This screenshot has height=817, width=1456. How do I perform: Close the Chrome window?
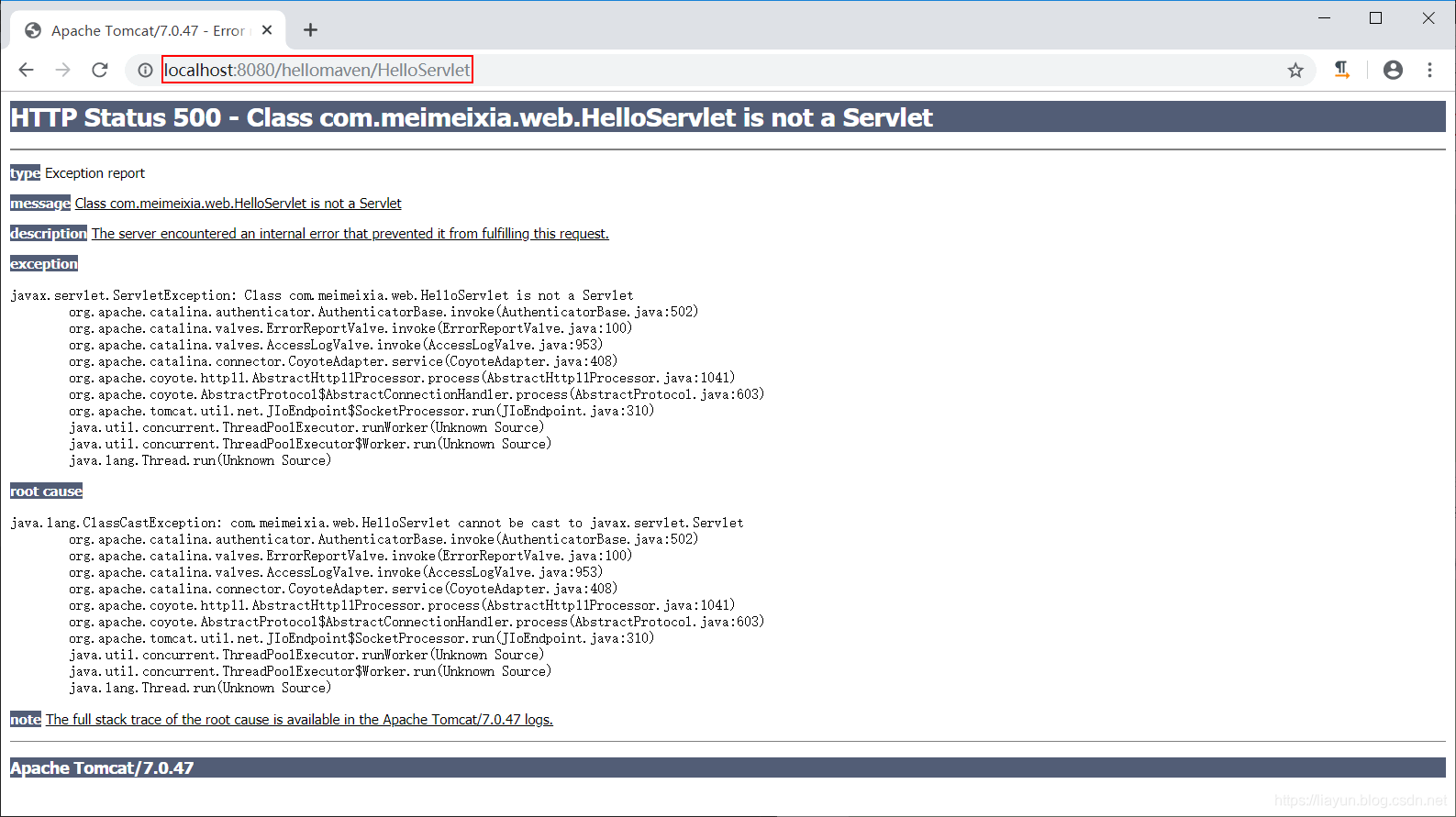tap(1428, 17)
